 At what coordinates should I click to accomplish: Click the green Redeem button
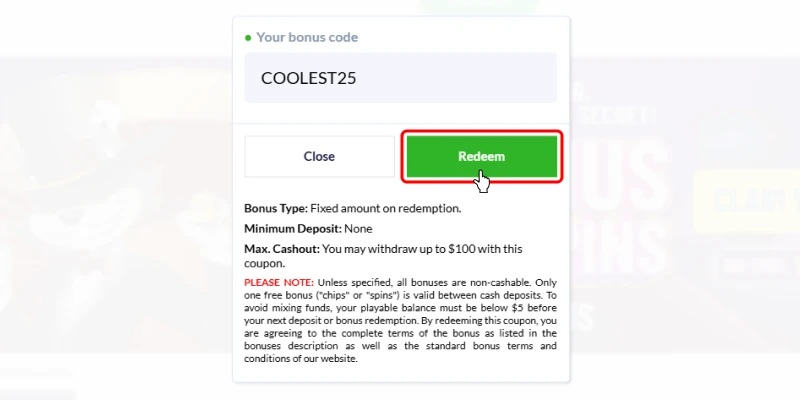click(482, 156)
